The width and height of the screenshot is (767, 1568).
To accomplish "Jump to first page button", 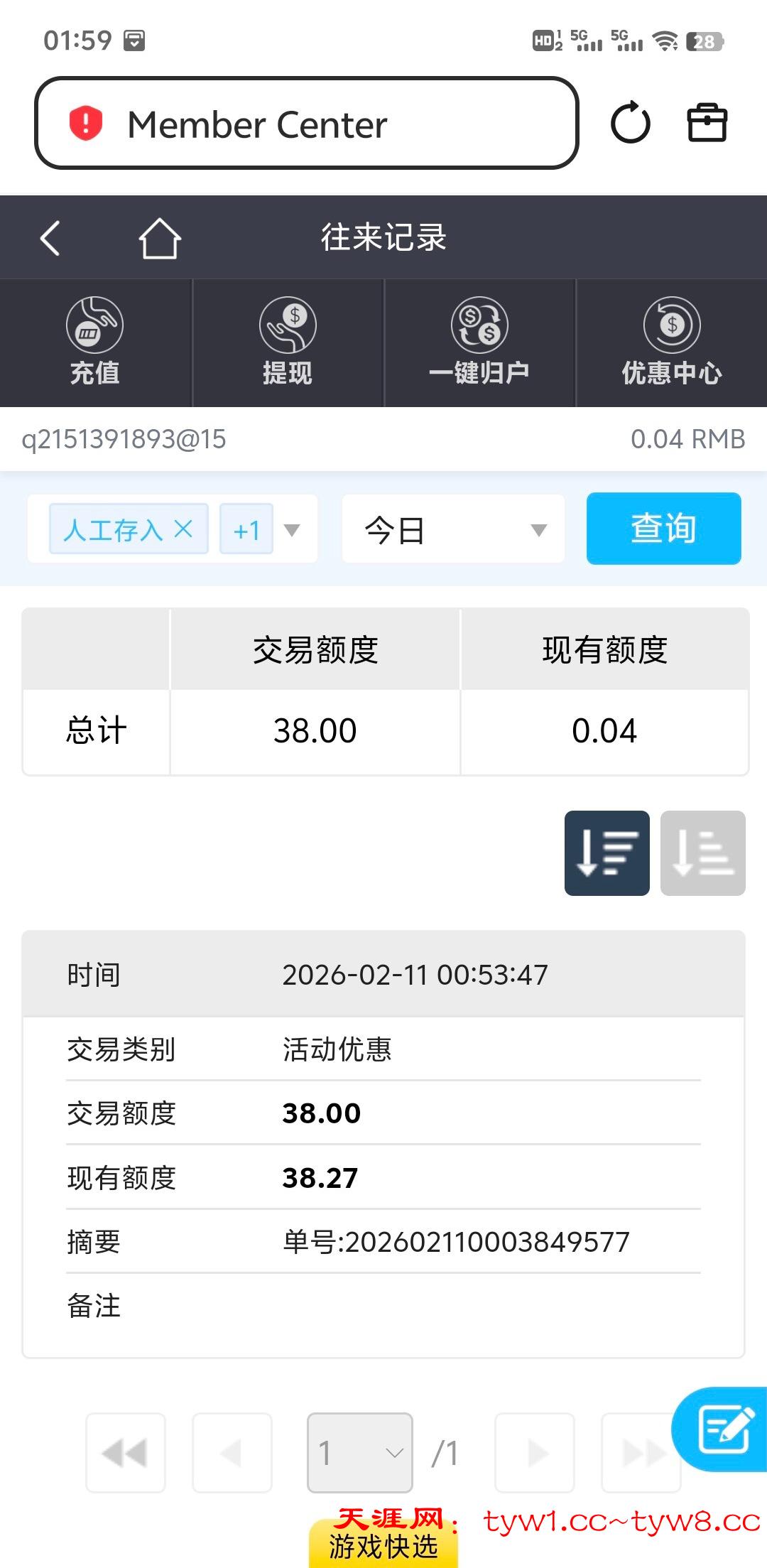I will 126,1453.
